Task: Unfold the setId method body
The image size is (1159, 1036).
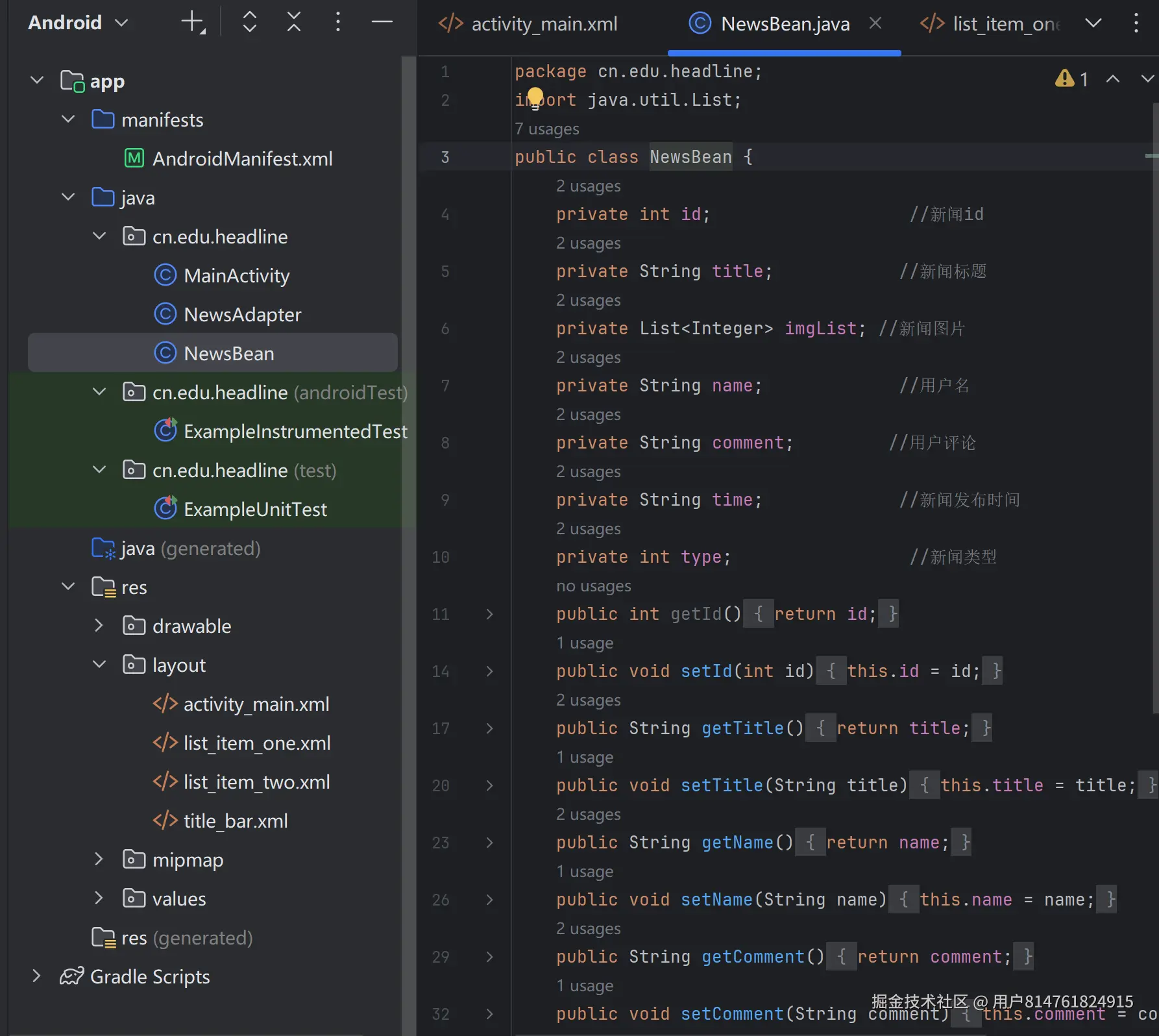Action: coord(490,671)
